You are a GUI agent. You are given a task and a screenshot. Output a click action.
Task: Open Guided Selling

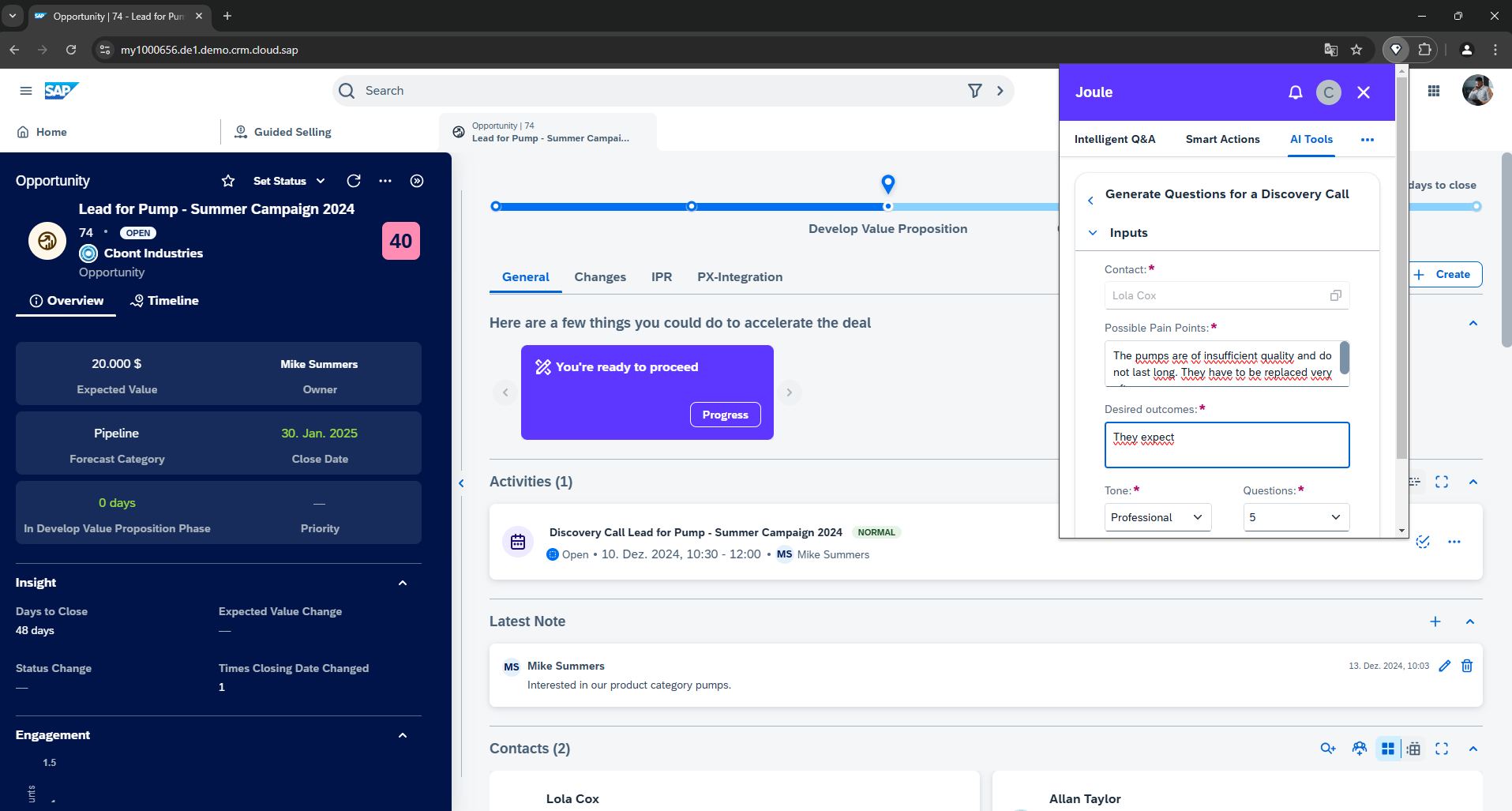pyautogui.click(x=283, y=132)
